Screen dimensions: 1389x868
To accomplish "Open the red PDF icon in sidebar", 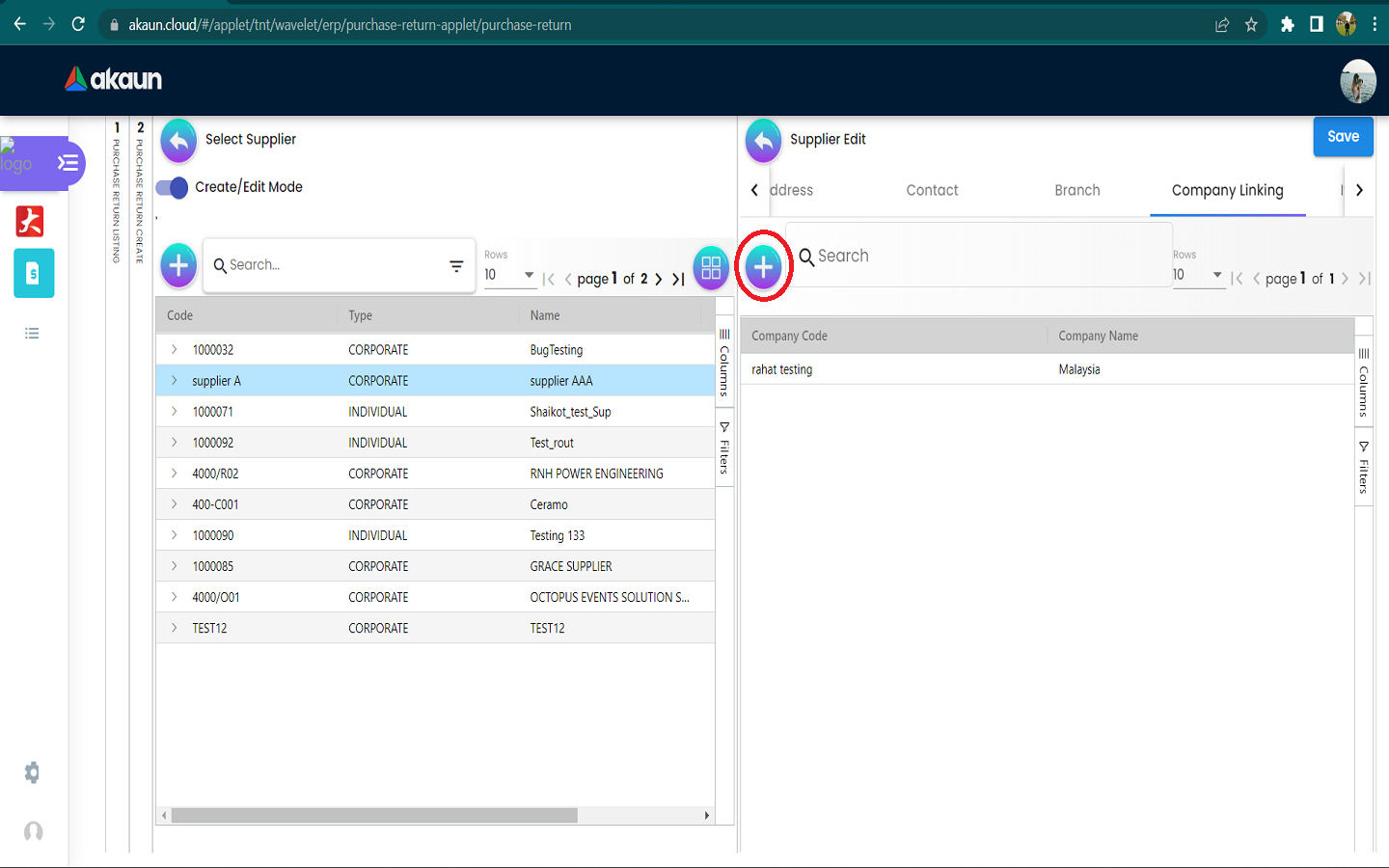I will point(30,222).
